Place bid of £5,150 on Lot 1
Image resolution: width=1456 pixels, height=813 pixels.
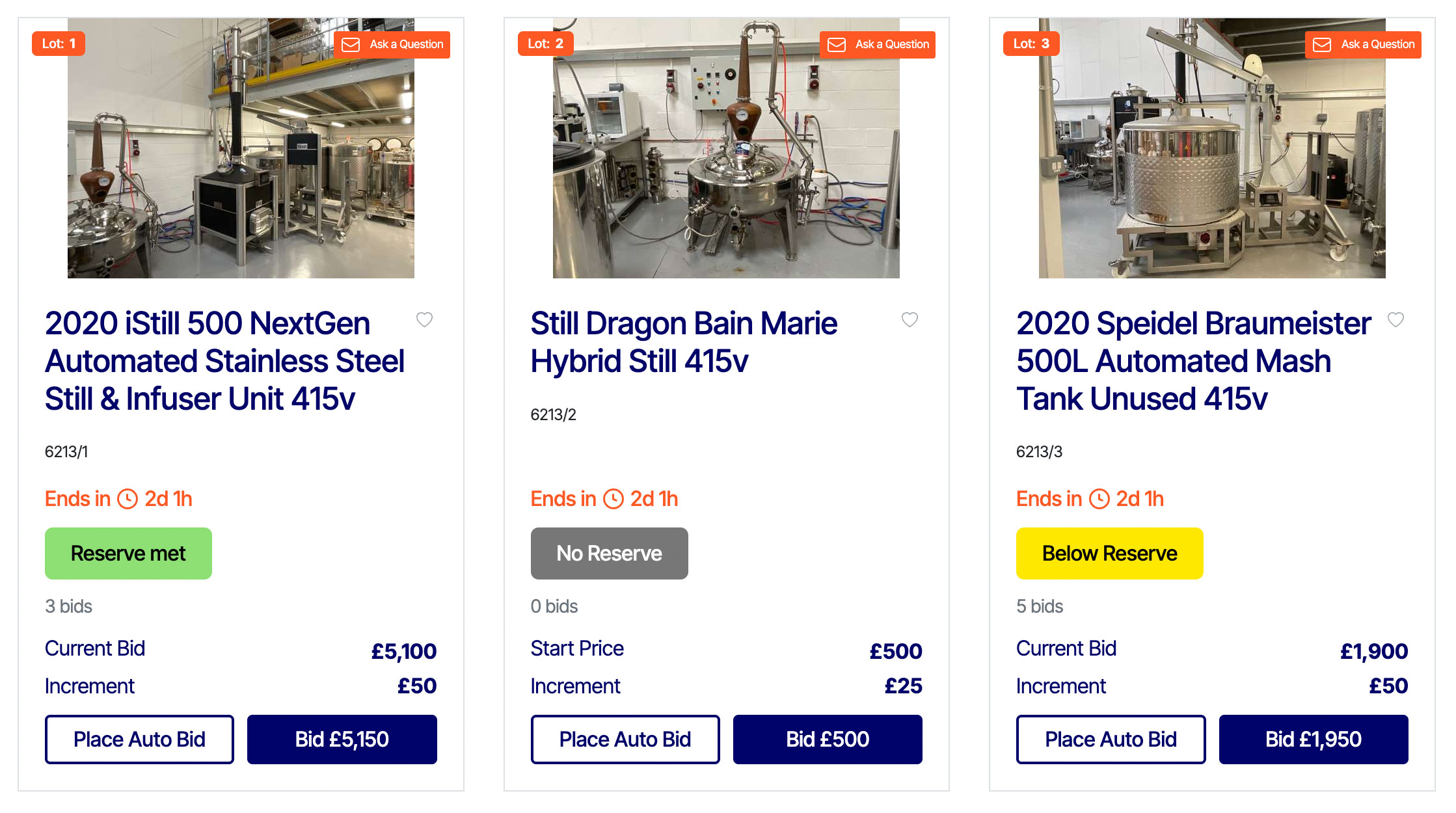click(342, 740)
